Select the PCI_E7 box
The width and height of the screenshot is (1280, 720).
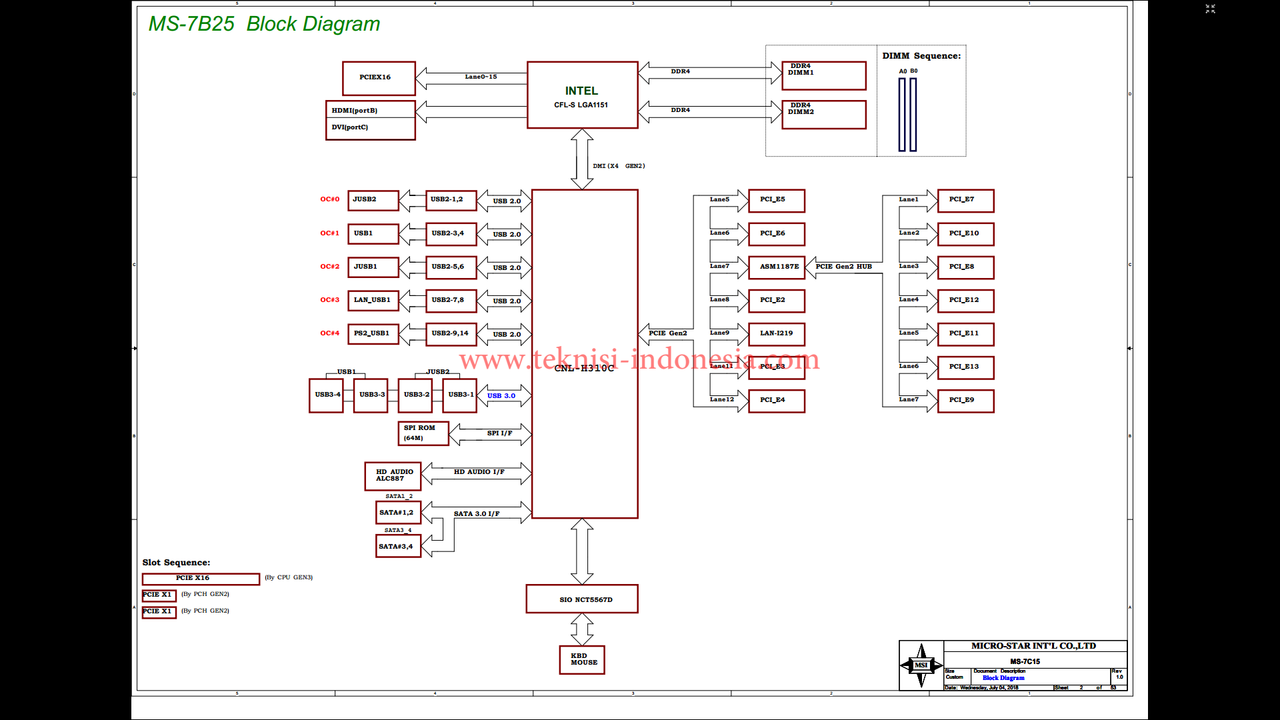966,200
